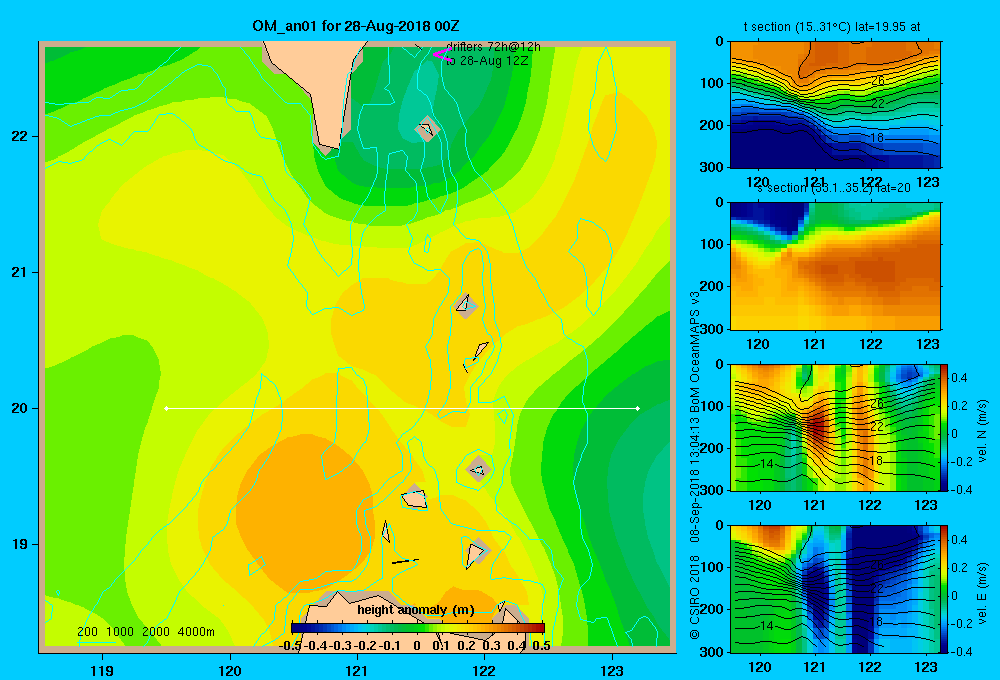This screenshot has height=680, width=1000.
Task: Click the right endpoint of the white section line
Action: coord(637,408)
